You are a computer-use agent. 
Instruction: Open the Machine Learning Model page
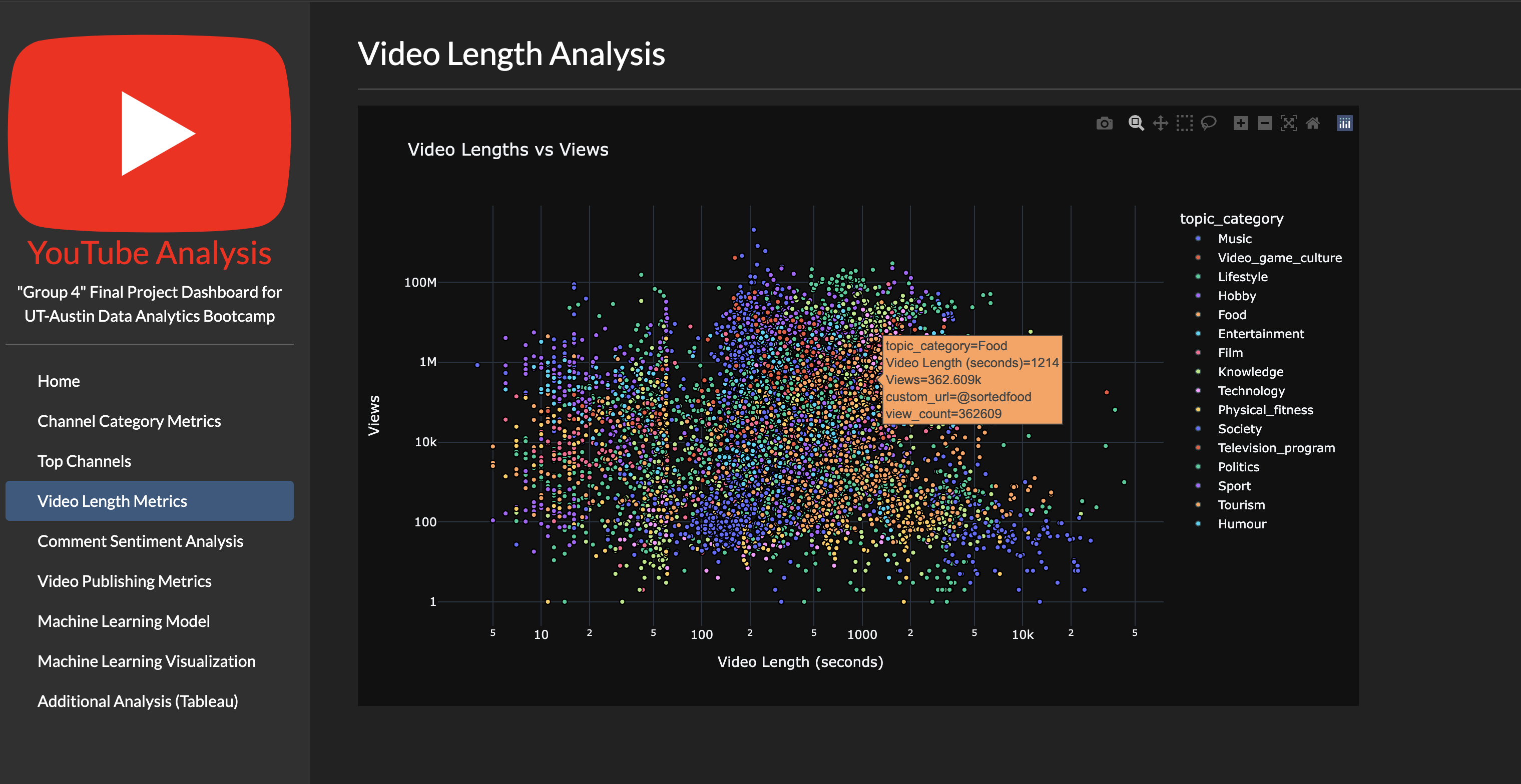coord(124,620)
